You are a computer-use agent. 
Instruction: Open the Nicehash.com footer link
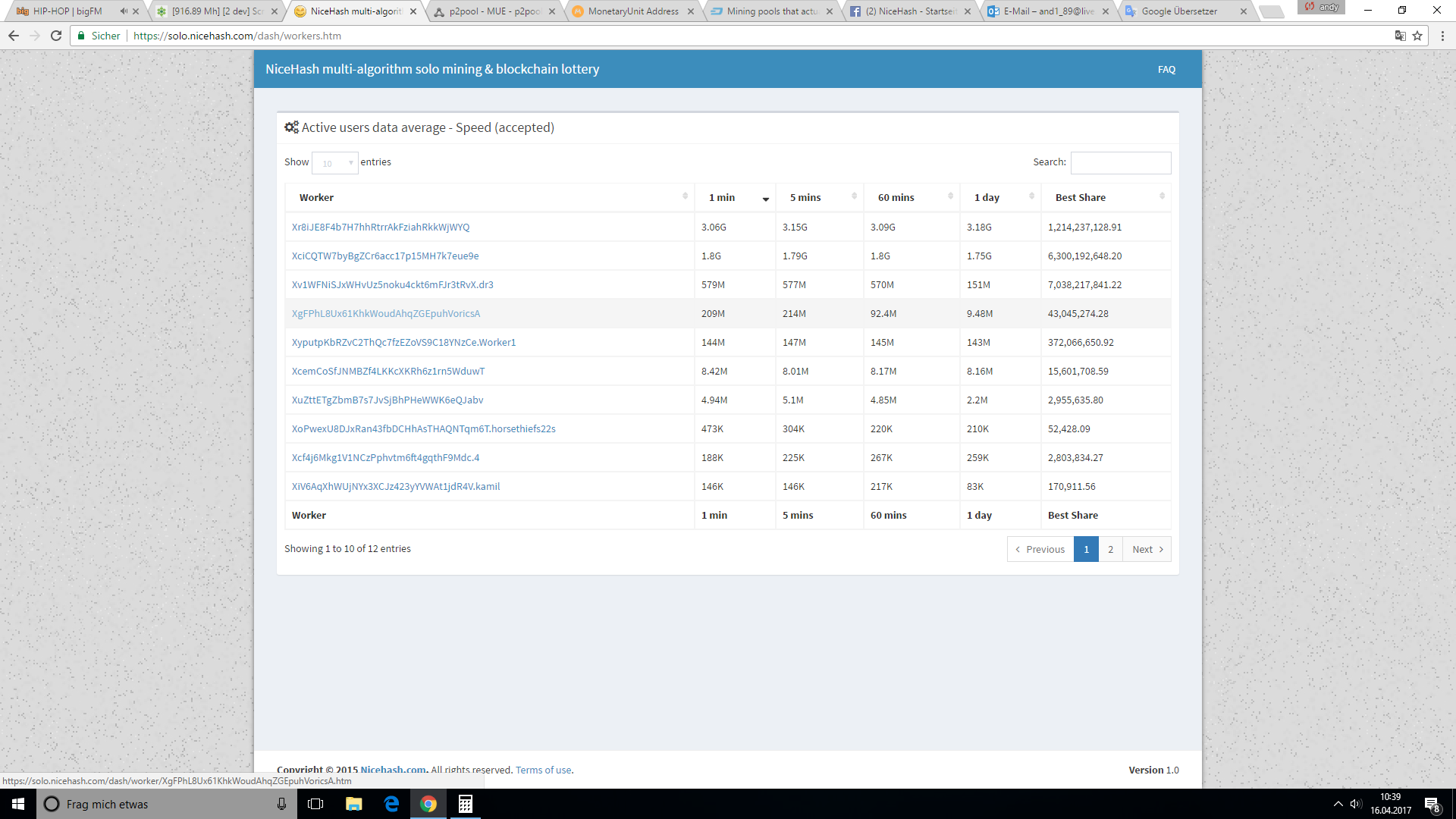pyautogui.click(x=393, y=770)
